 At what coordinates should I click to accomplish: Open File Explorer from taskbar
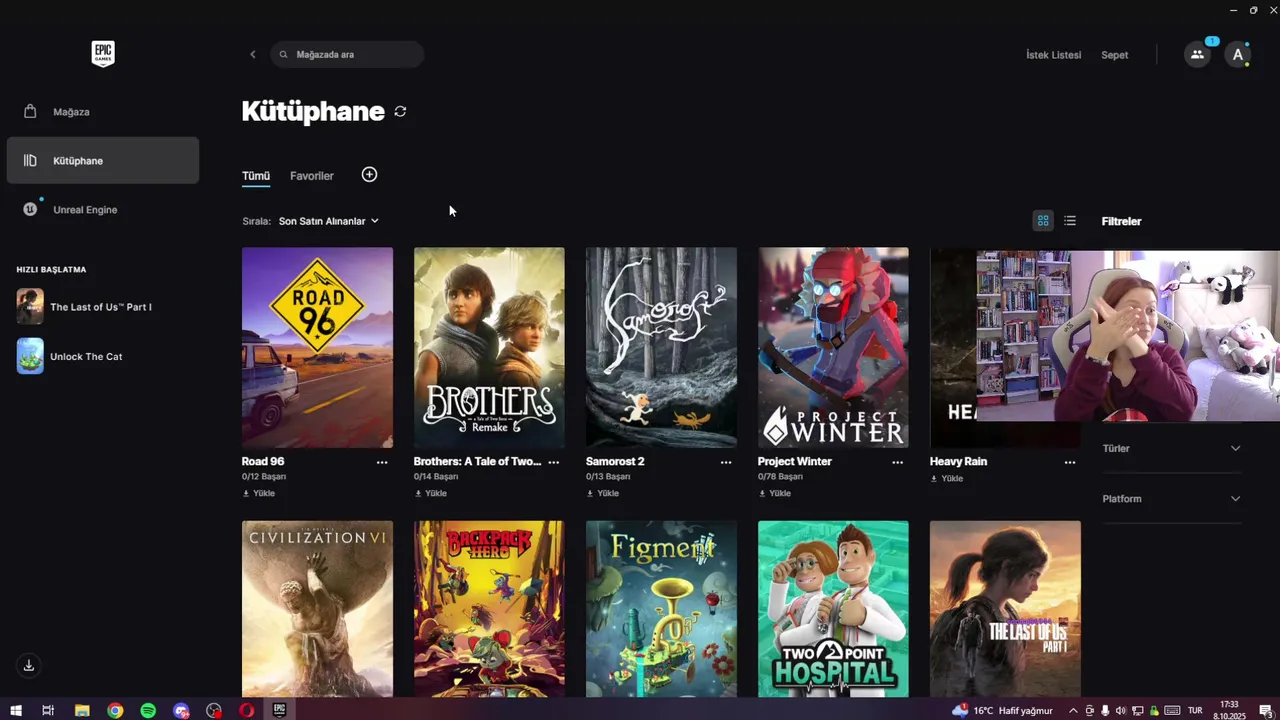(82, 711)
